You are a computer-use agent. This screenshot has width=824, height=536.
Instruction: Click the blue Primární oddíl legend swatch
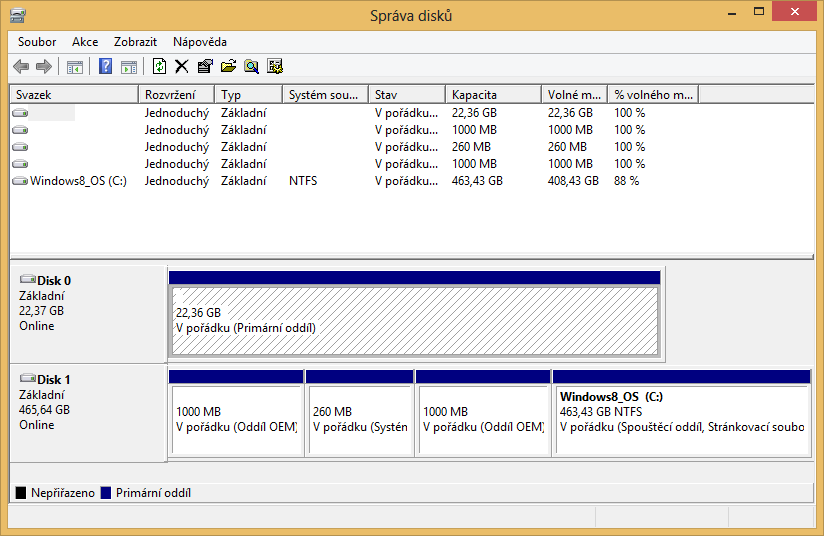tap(106, 493)
